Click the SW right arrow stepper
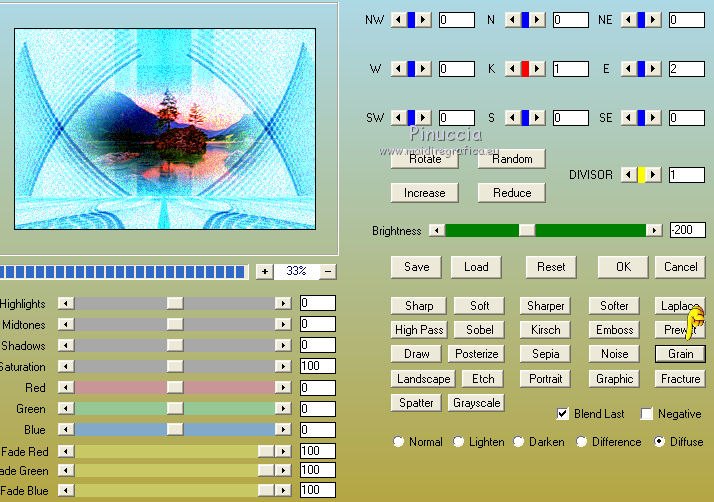The height and width of the screenshot is (502, 714). [423, 118]
